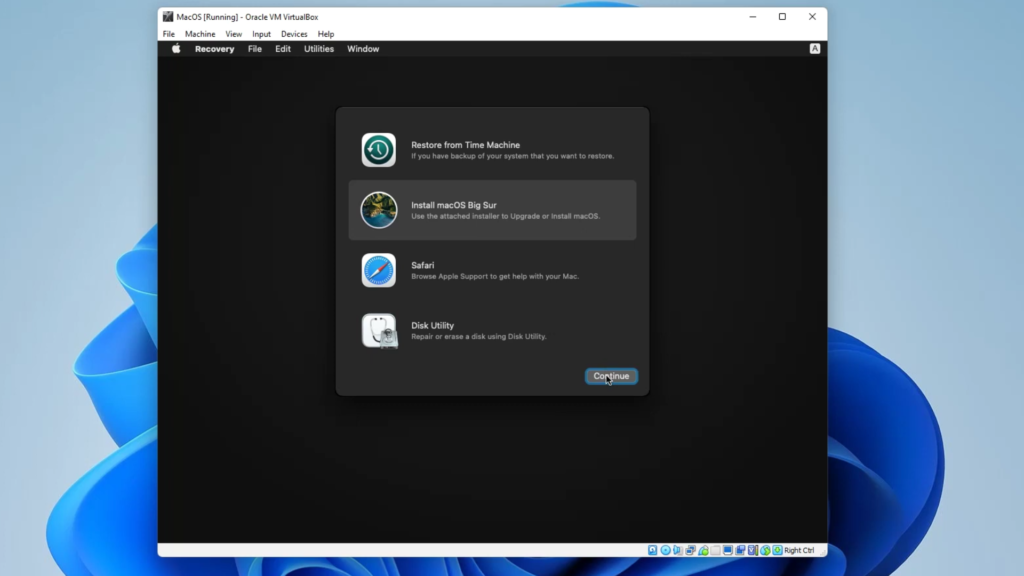Click 'Browse Apple Support to get help' description
Image resolution: width=1024 pixels, height=576 pixels.
pyautogui.click(x=495, y=276)
